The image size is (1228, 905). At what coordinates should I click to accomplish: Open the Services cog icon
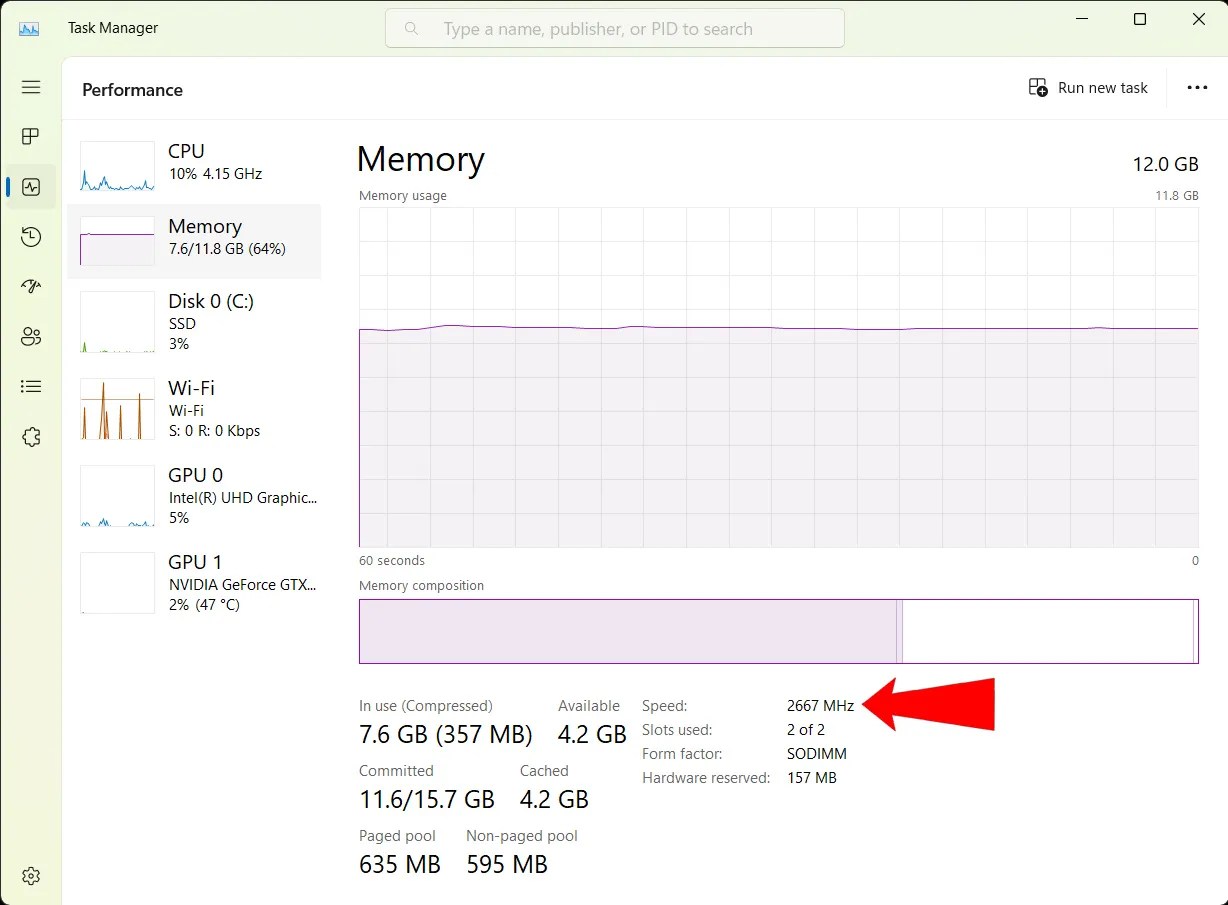click(x=31, y=436)
